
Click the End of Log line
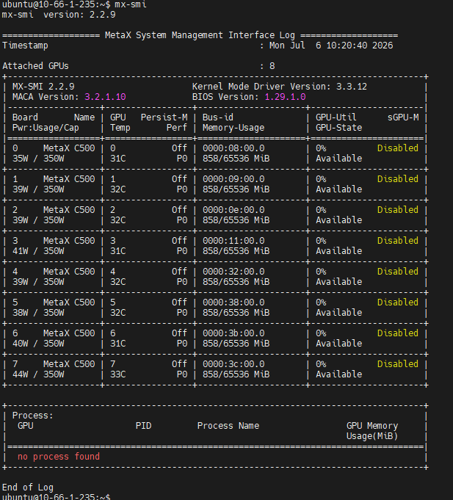28,487
